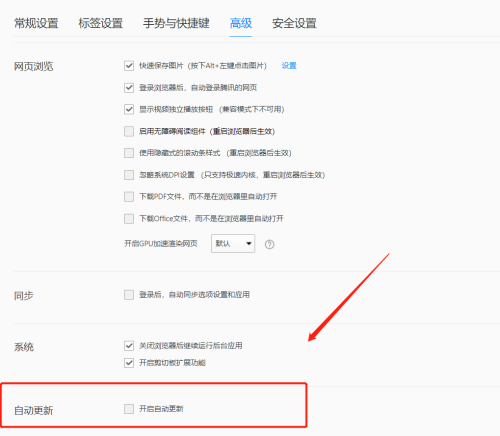Screen dimensions: 500x436
Task: Uncheck 关闭浏览器后继续运行后台应用
Action: coord(129,346)
